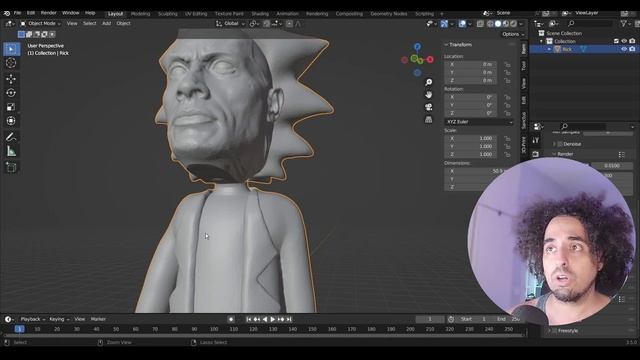Click the current frame number field
The height and width of the screenshot is (360, 640).
430,319
